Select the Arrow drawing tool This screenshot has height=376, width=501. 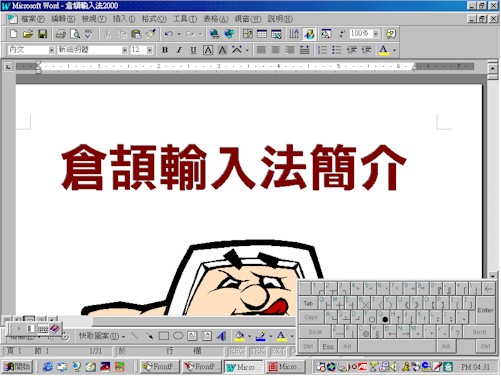point(149,336)
